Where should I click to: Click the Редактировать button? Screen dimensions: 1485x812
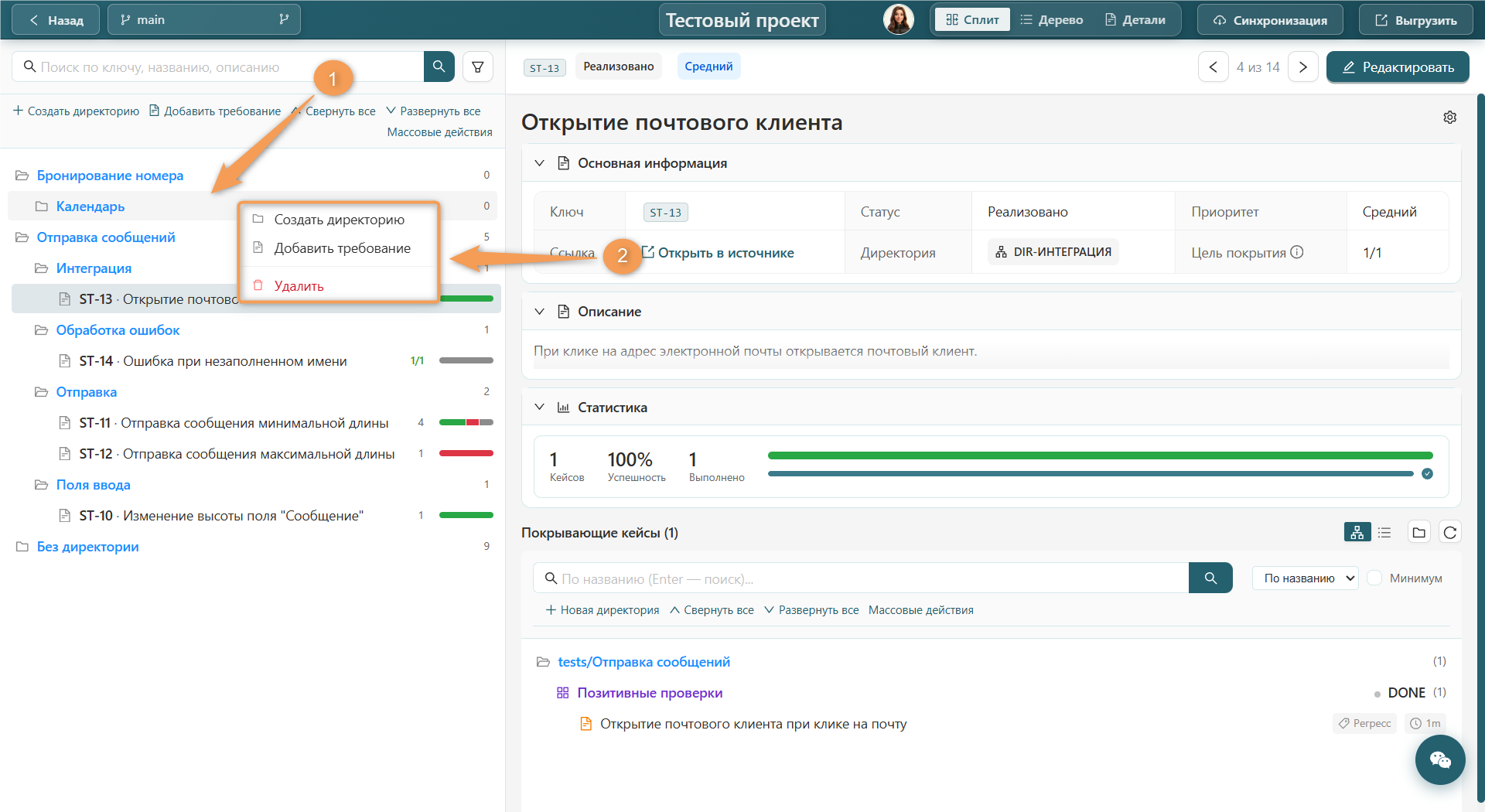coord(1398,67)
